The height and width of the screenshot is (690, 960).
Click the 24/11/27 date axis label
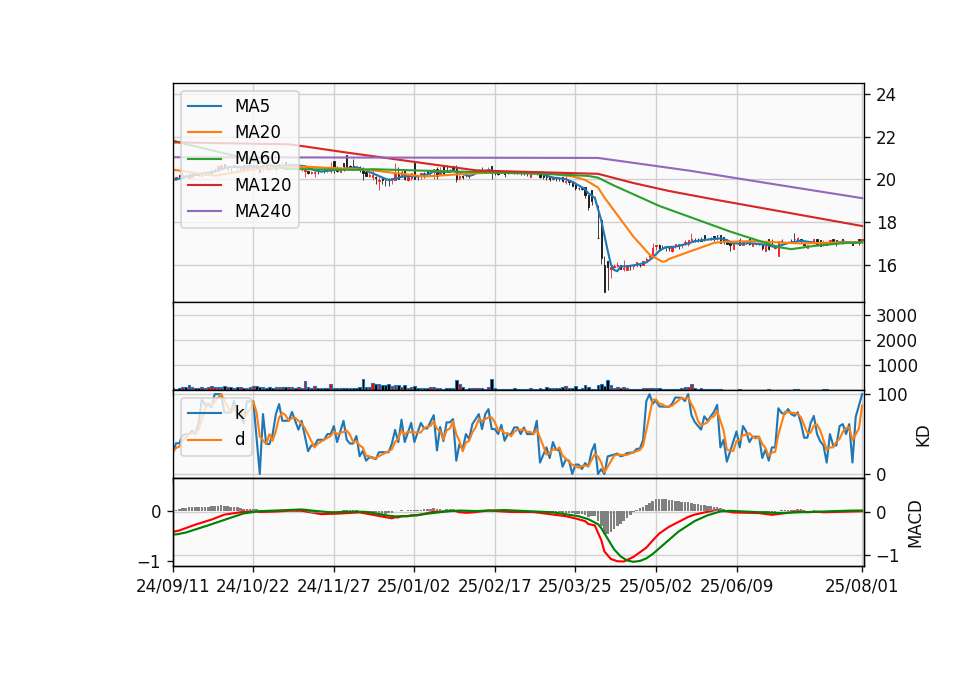tap(334, 586)
